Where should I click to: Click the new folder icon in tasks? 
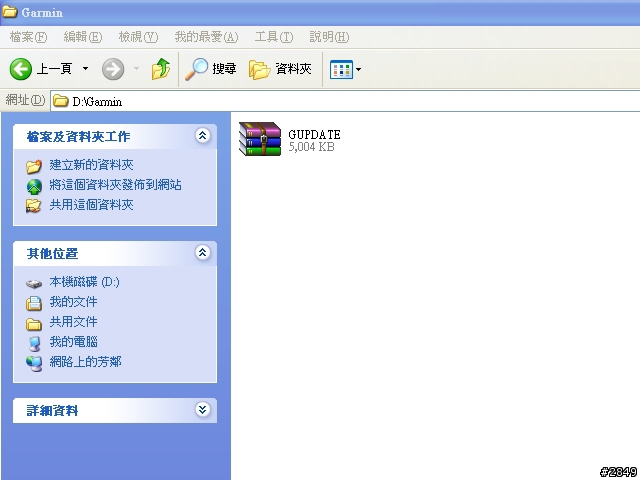[34, 166]
